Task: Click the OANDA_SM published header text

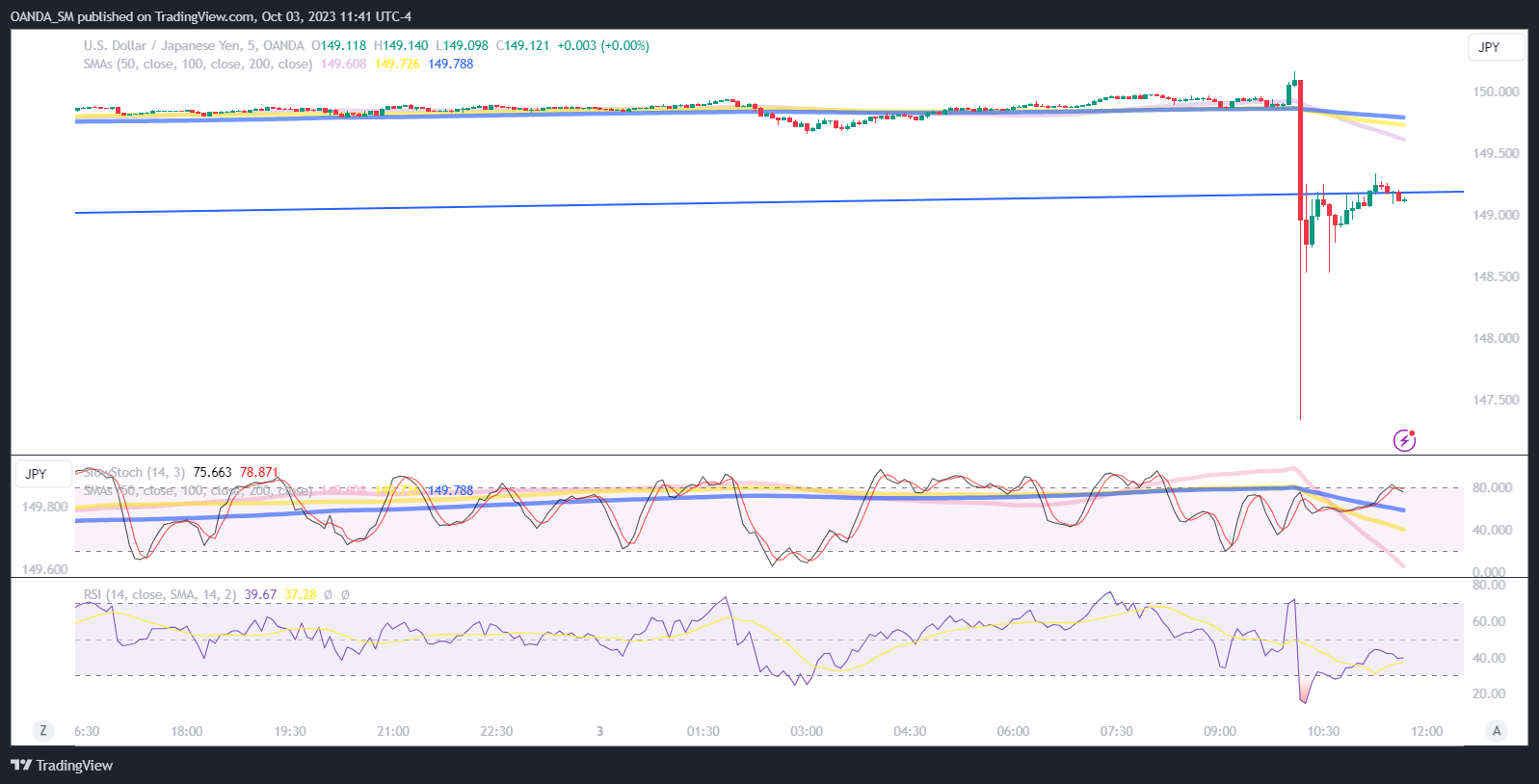Action: coord(211,16)
